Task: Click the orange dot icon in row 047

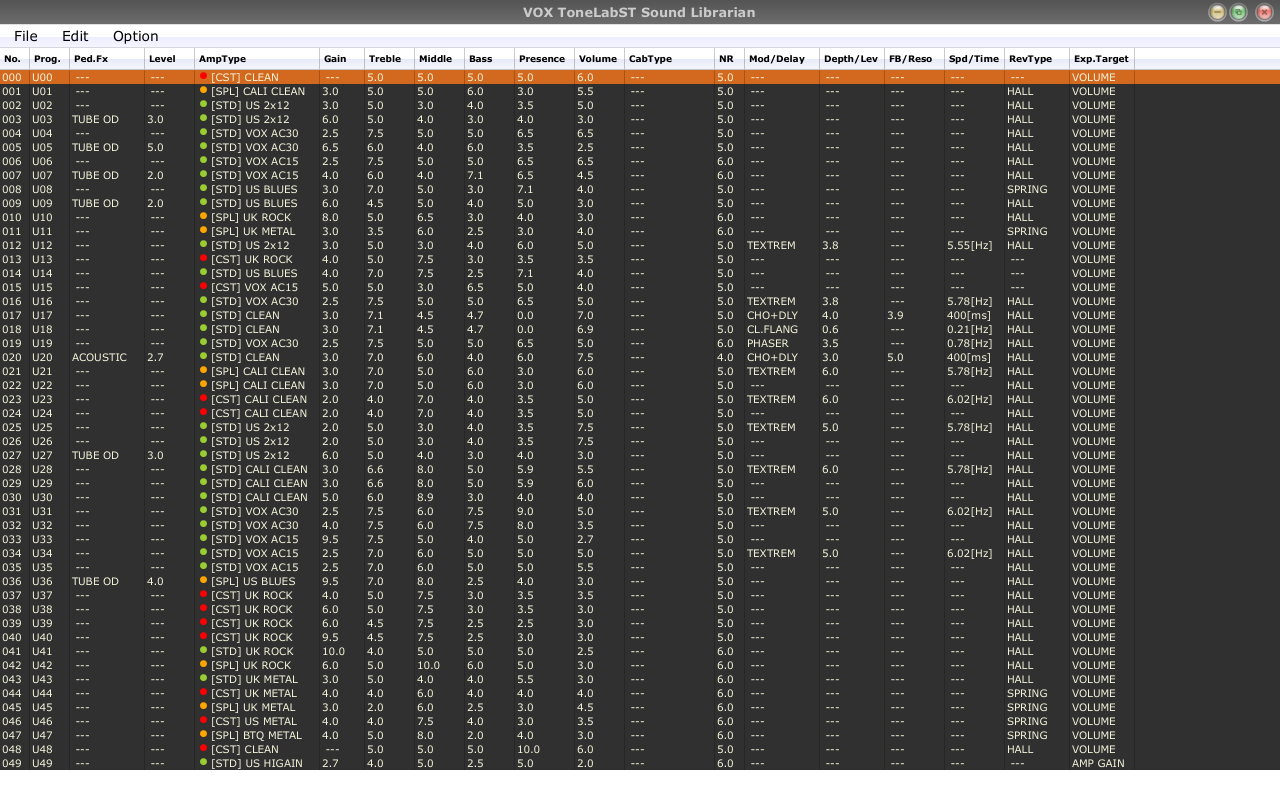Action: click(204, 734)
